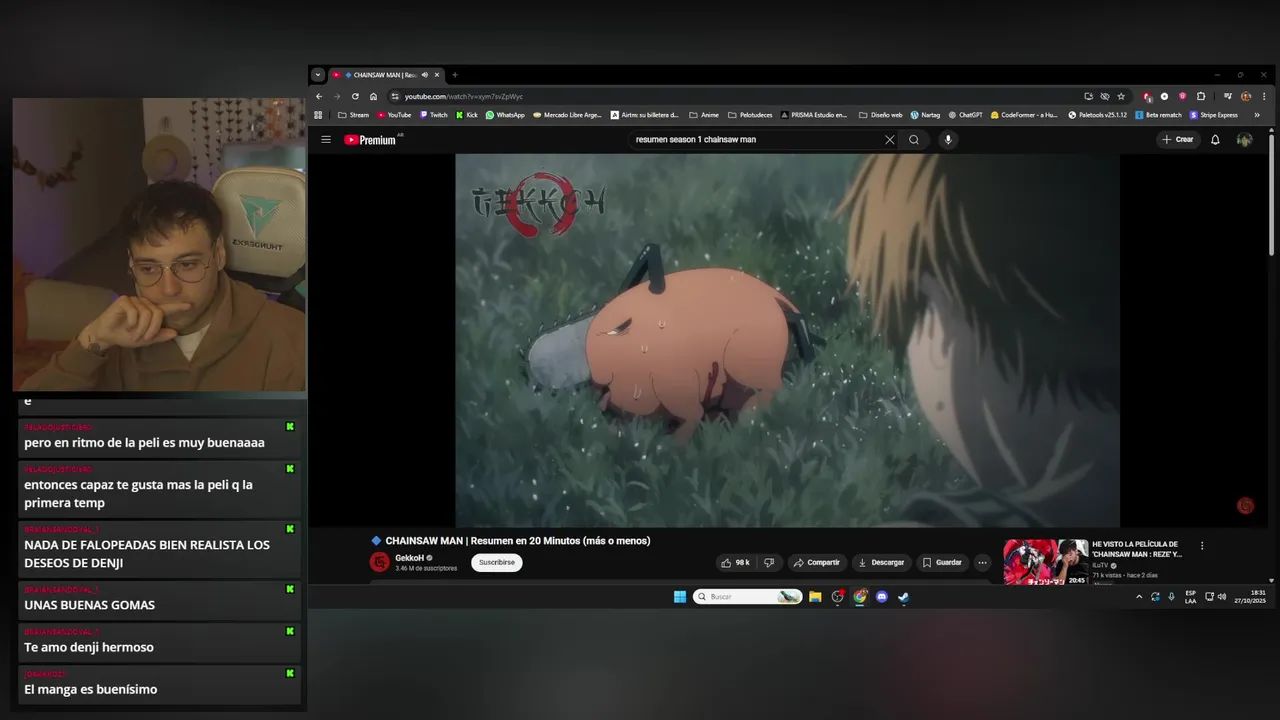Screen dimensions: 1280x720
Task: Show hidden bookmarks with the chevron
Action: [x=1257, y=115]
